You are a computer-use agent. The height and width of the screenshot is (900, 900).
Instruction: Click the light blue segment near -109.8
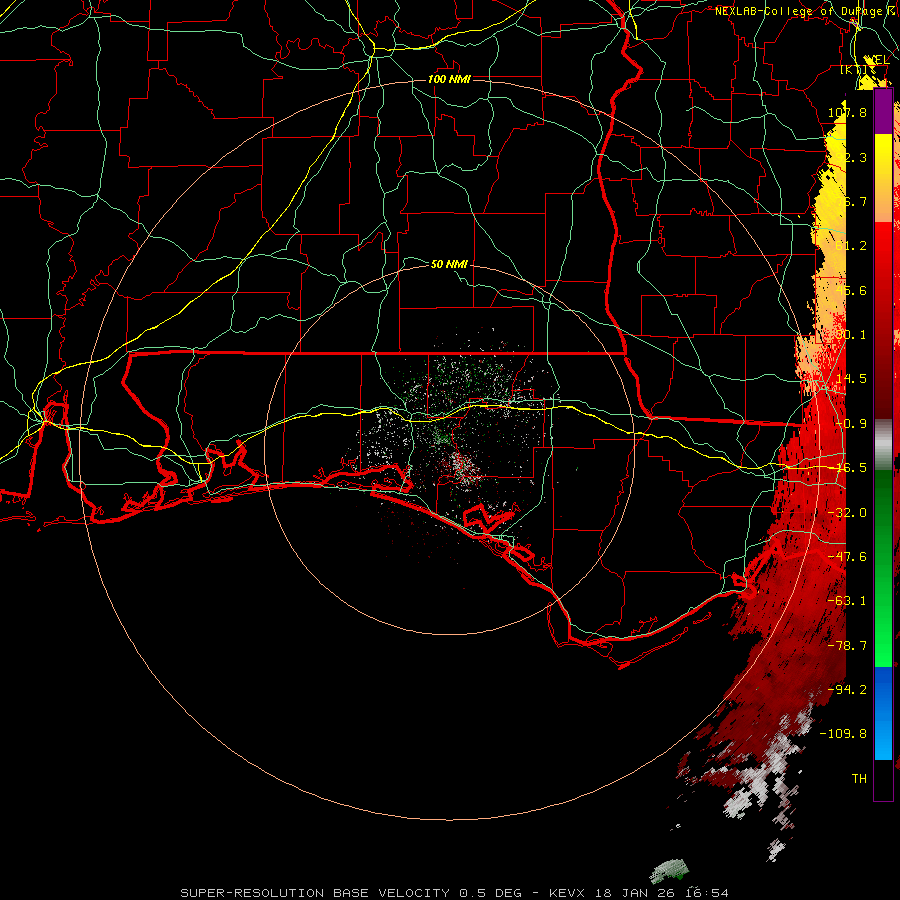(883, 738)
